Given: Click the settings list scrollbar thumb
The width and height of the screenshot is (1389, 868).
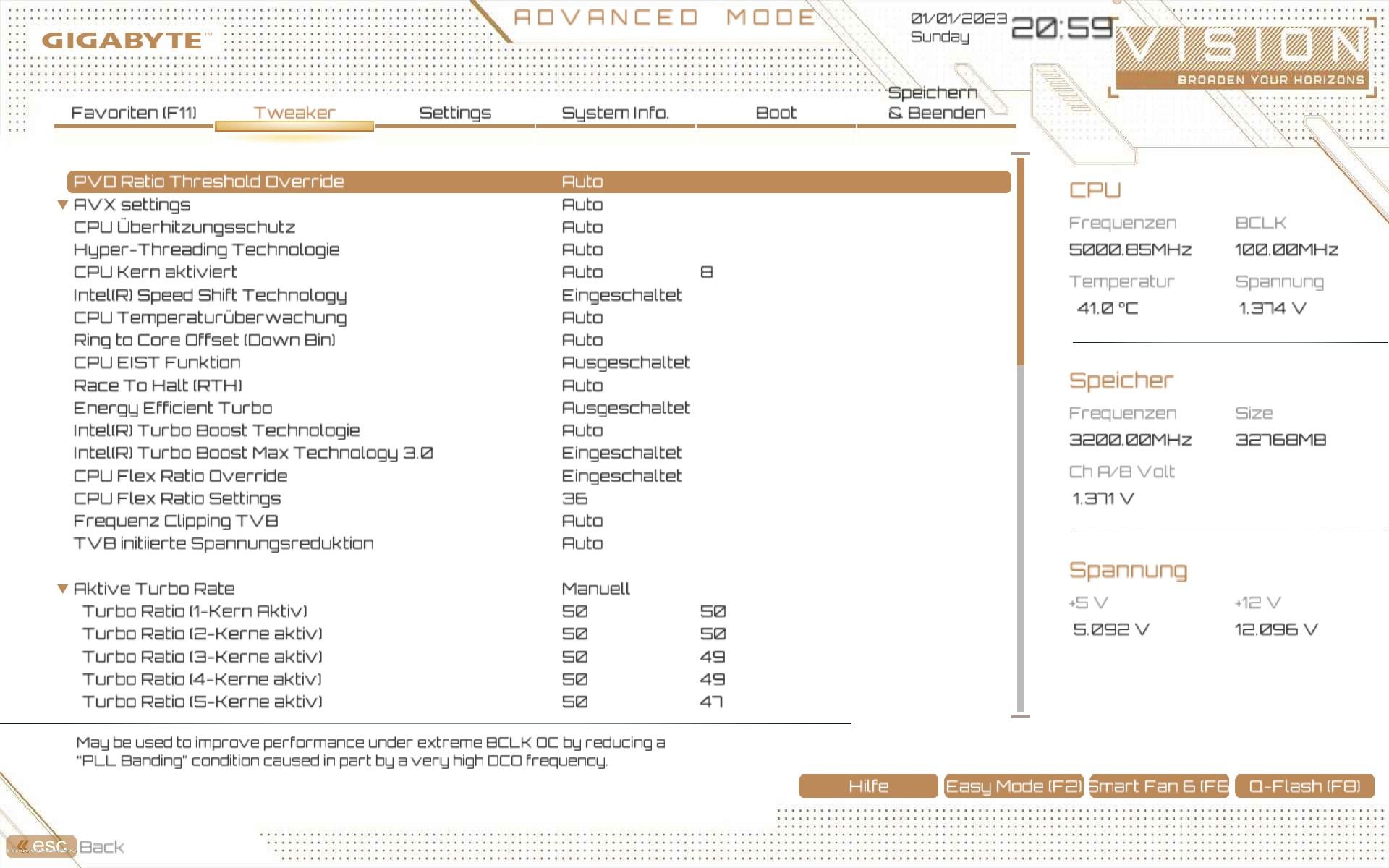Looking at the screenshot, I should pyautogui.click(x=1021, y=261).
